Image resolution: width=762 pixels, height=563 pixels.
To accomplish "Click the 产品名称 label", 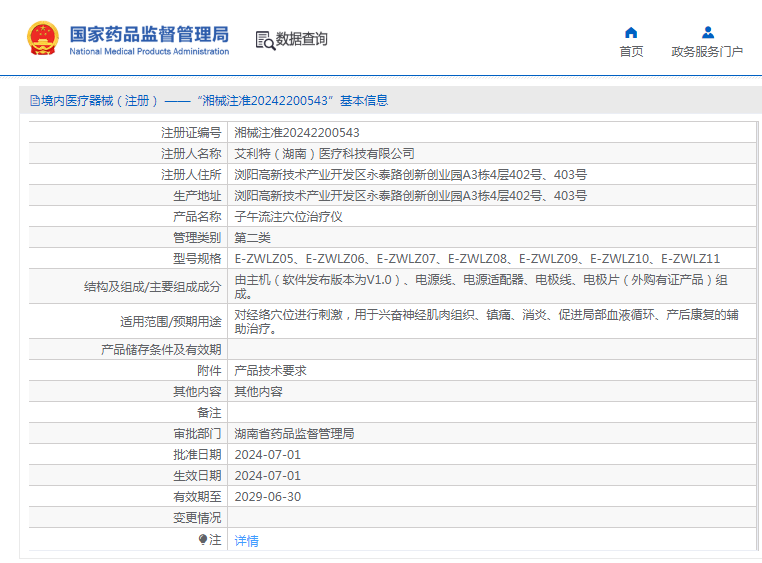I will pos(197,217).
